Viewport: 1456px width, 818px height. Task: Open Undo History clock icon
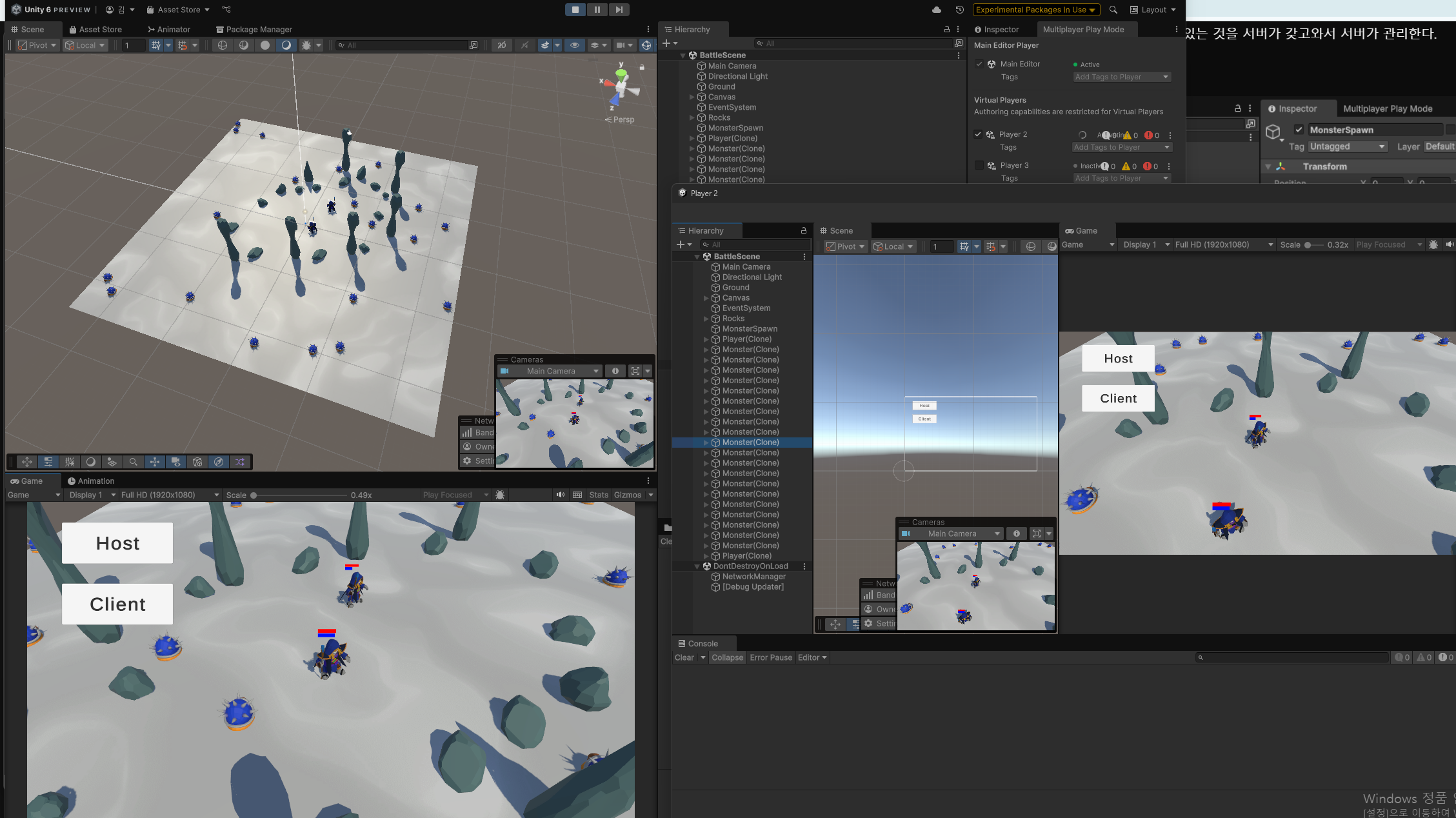(x=959, y=10)
